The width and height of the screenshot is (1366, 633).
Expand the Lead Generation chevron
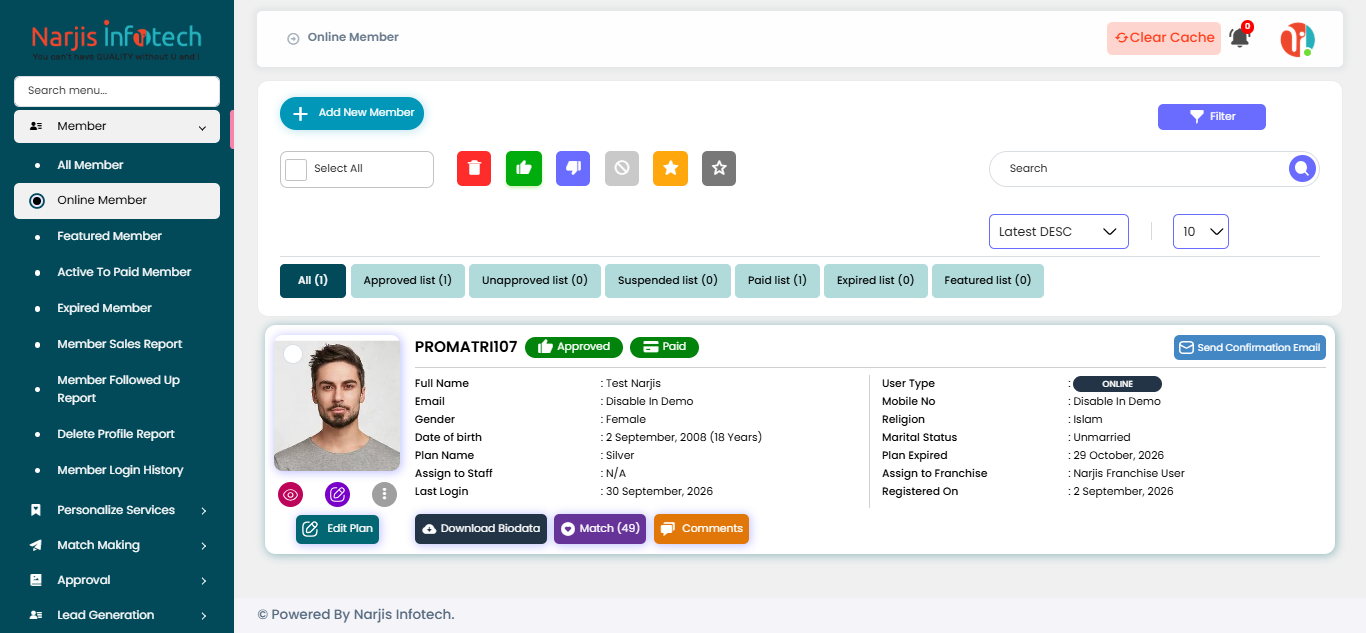point(204,616)
